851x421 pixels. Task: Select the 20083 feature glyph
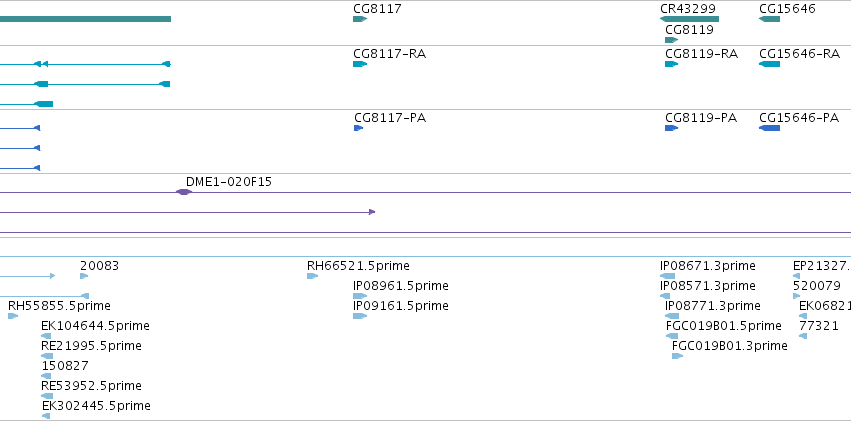(x=84, y=276)
